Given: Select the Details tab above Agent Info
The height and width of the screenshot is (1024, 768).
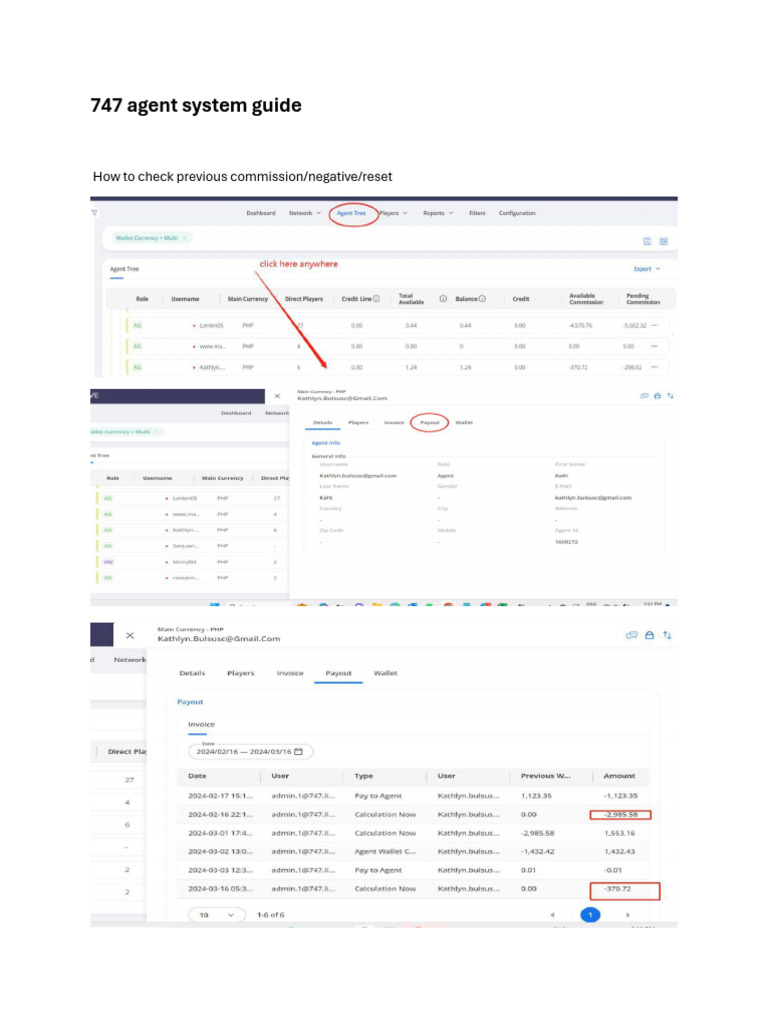Looking at the screenshot, I should (323, 423).
